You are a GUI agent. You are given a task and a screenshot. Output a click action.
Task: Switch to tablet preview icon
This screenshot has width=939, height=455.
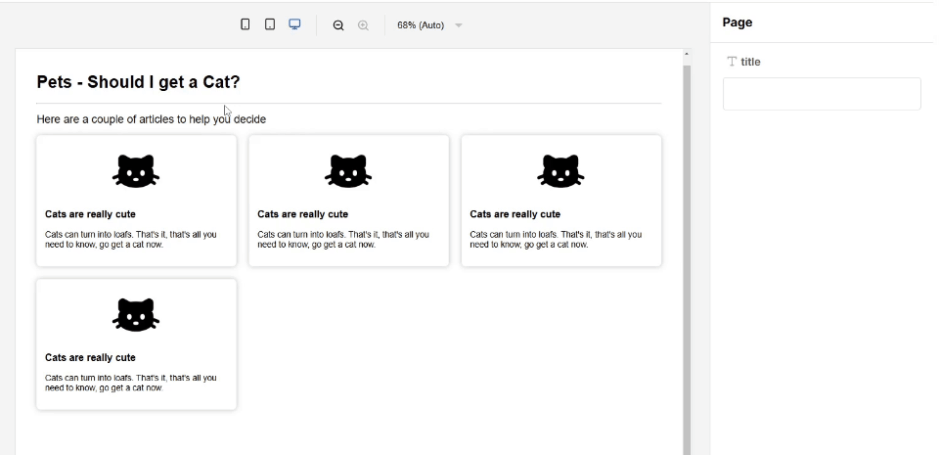[x=270, y=25]
